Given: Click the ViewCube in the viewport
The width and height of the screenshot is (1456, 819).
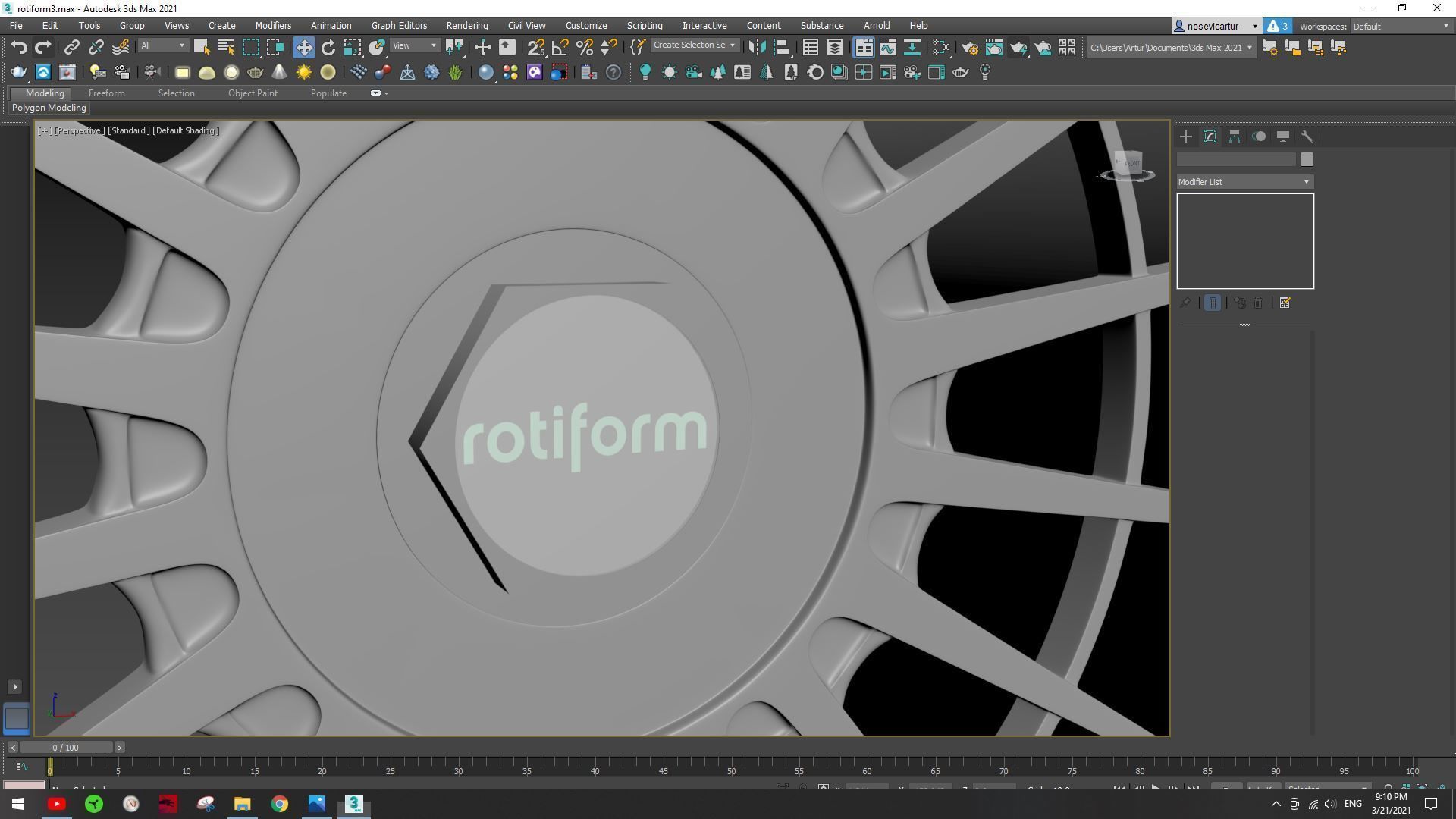Looking at the screenshot, I should pyautogui.click(x=1127, y=165).
